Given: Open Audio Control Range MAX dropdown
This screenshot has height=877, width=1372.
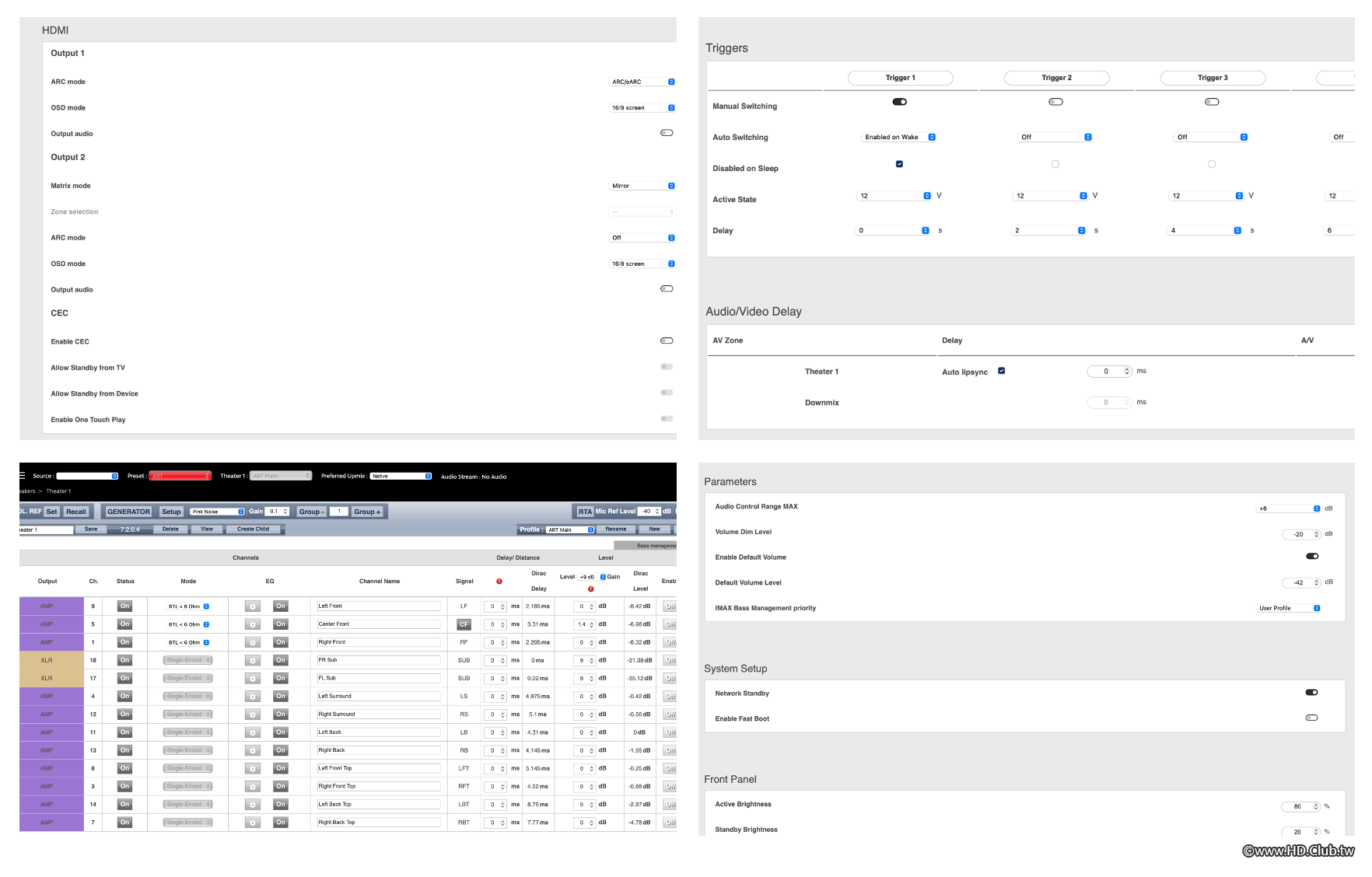Looking at the screenshot, I should (x=1289, y=508).
